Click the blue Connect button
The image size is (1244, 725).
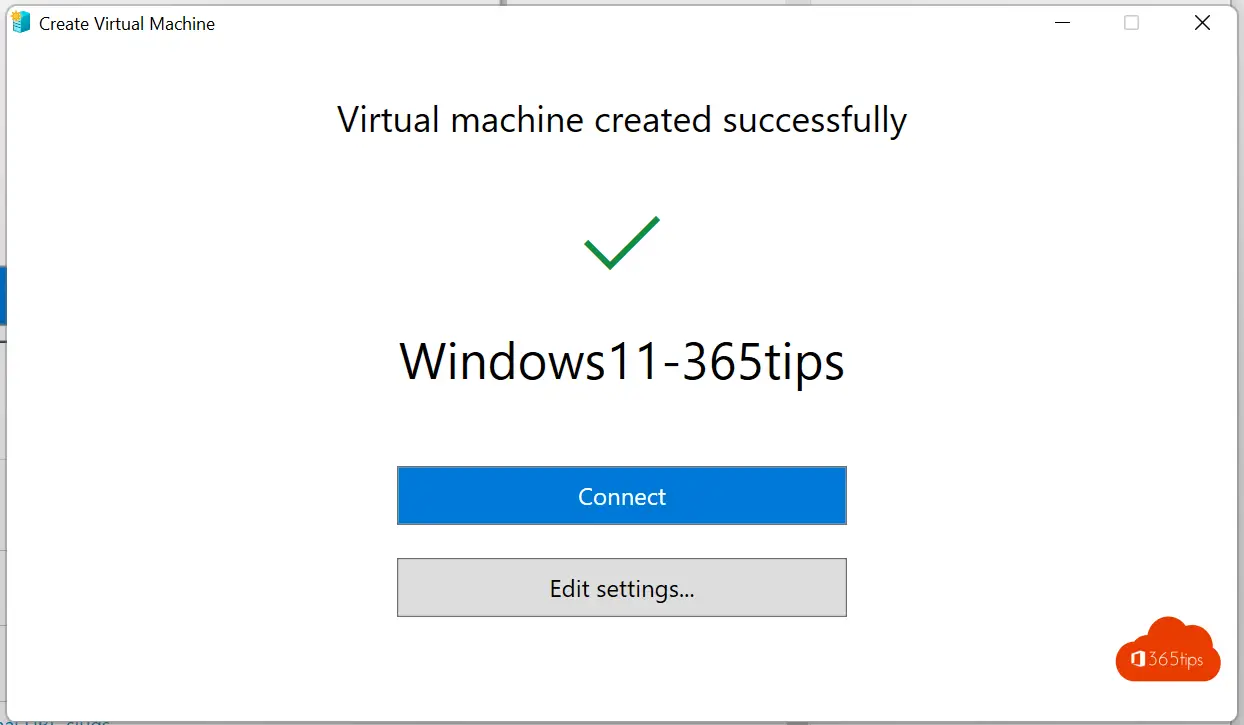pyautogui.click(x=621, y=496)
